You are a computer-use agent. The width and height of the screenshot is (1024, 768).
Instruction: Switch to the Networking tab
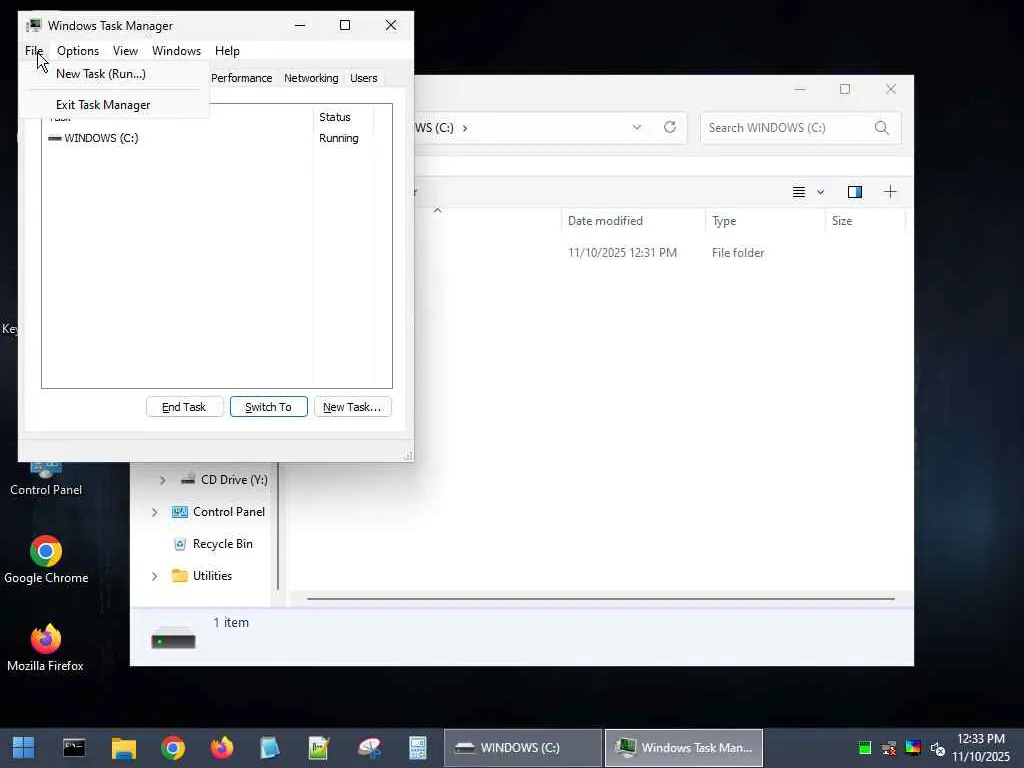(x=311, y=78)
